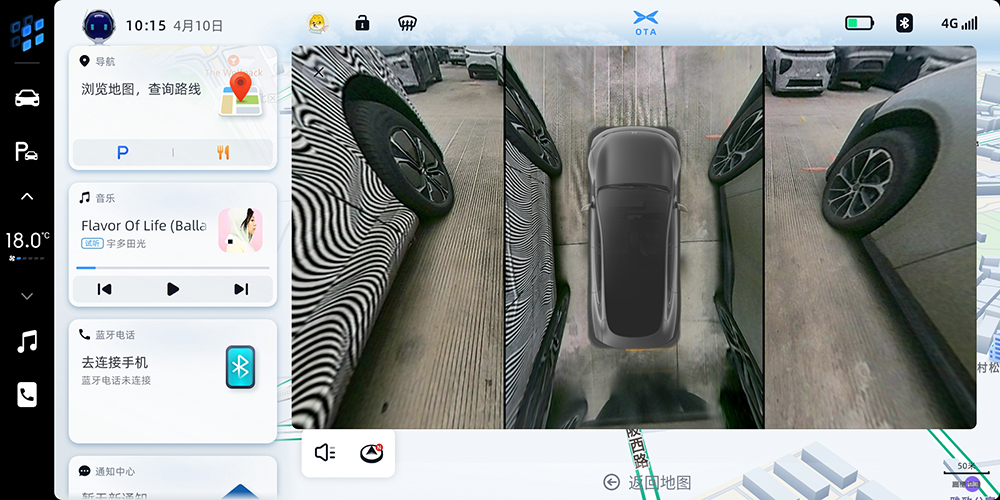Open the driver profile avatar

click(318, 23)
